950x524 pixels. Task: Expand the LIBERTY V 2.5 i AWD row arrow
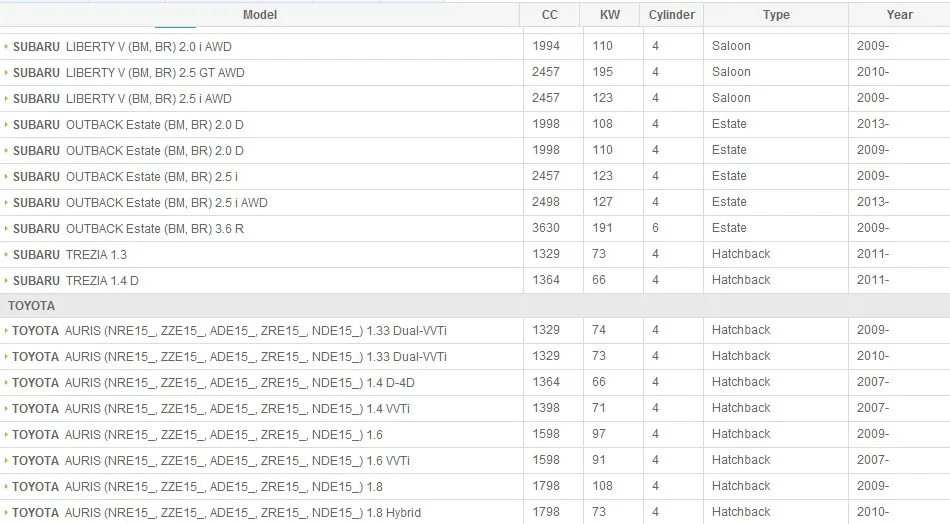6,98
